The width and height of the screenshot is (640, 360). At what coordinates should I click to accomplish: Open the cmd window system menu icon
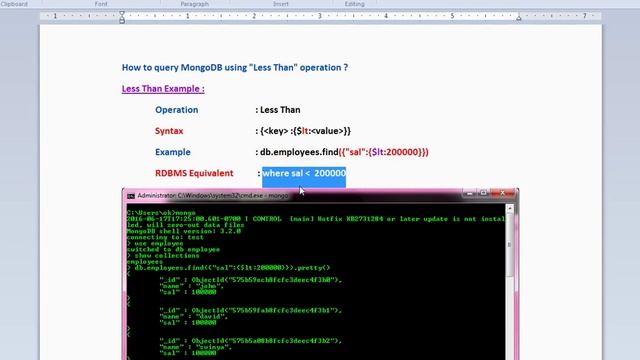point(131,196)
